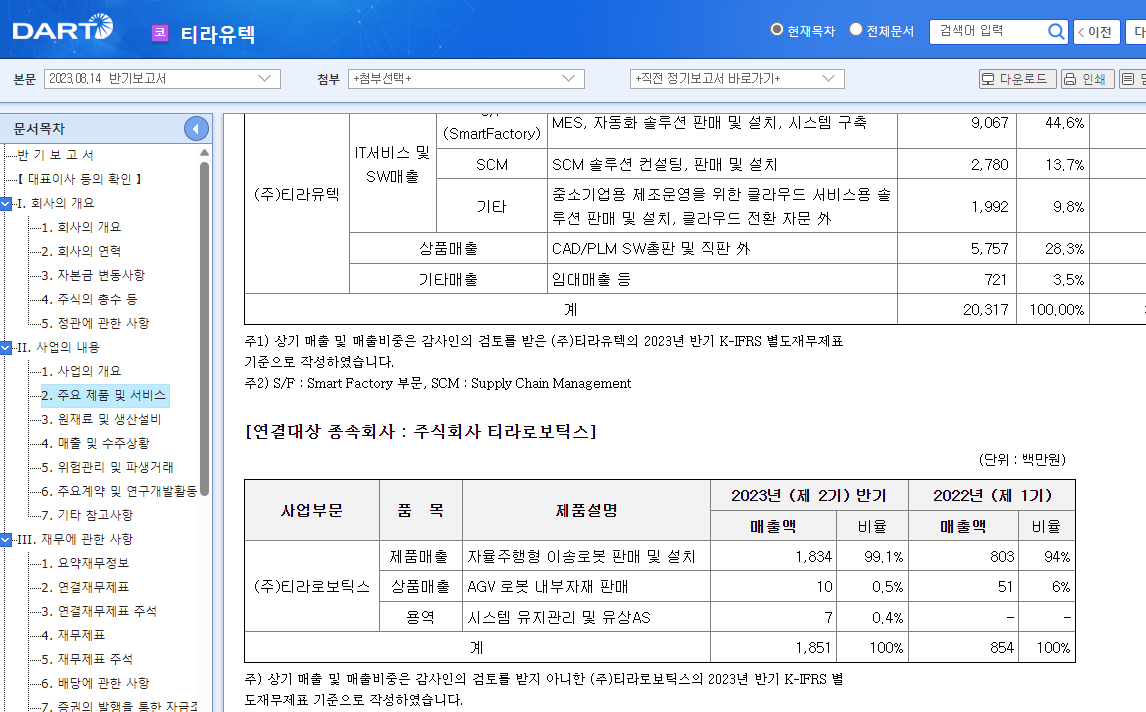Screen dimensions: 1146x712
Task: Click the purple 코 market badge icon
Action: (160, 33)
